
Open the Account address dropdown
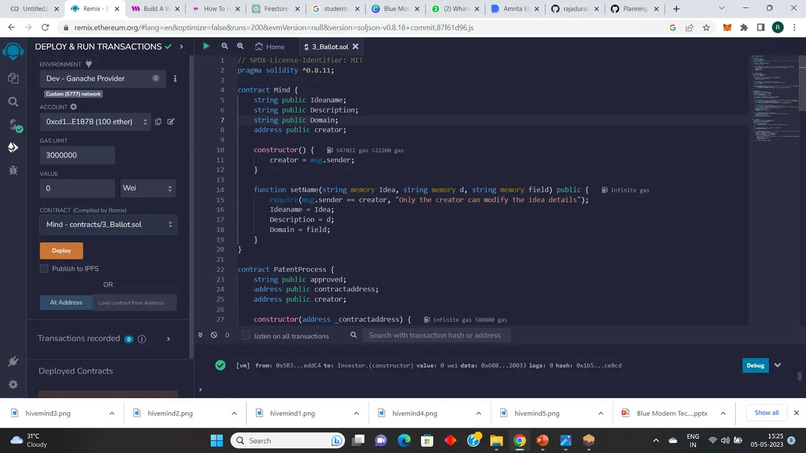pos(96,122)
